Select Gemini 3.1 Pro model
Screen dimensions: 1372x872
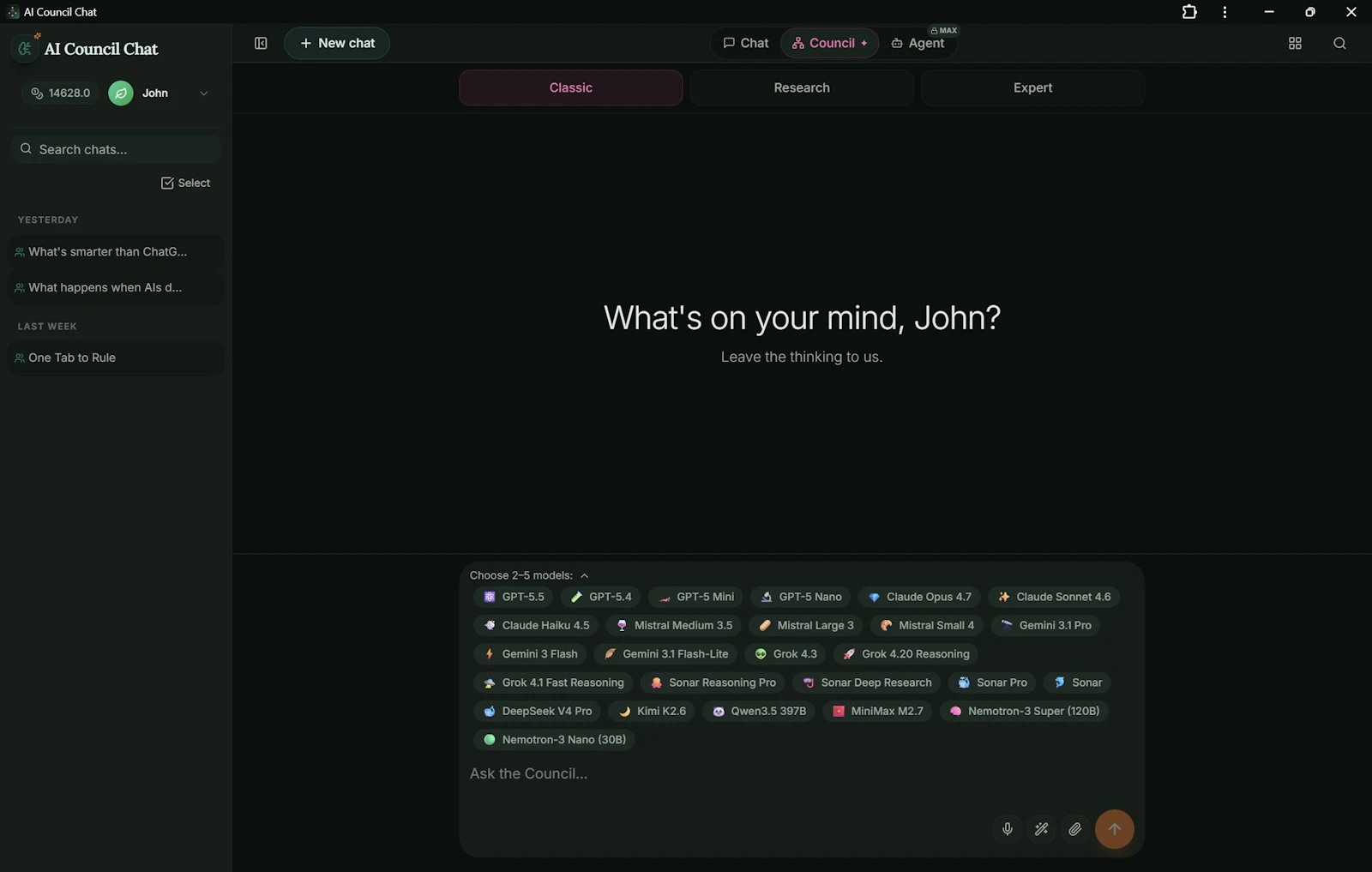(1045, 625)
